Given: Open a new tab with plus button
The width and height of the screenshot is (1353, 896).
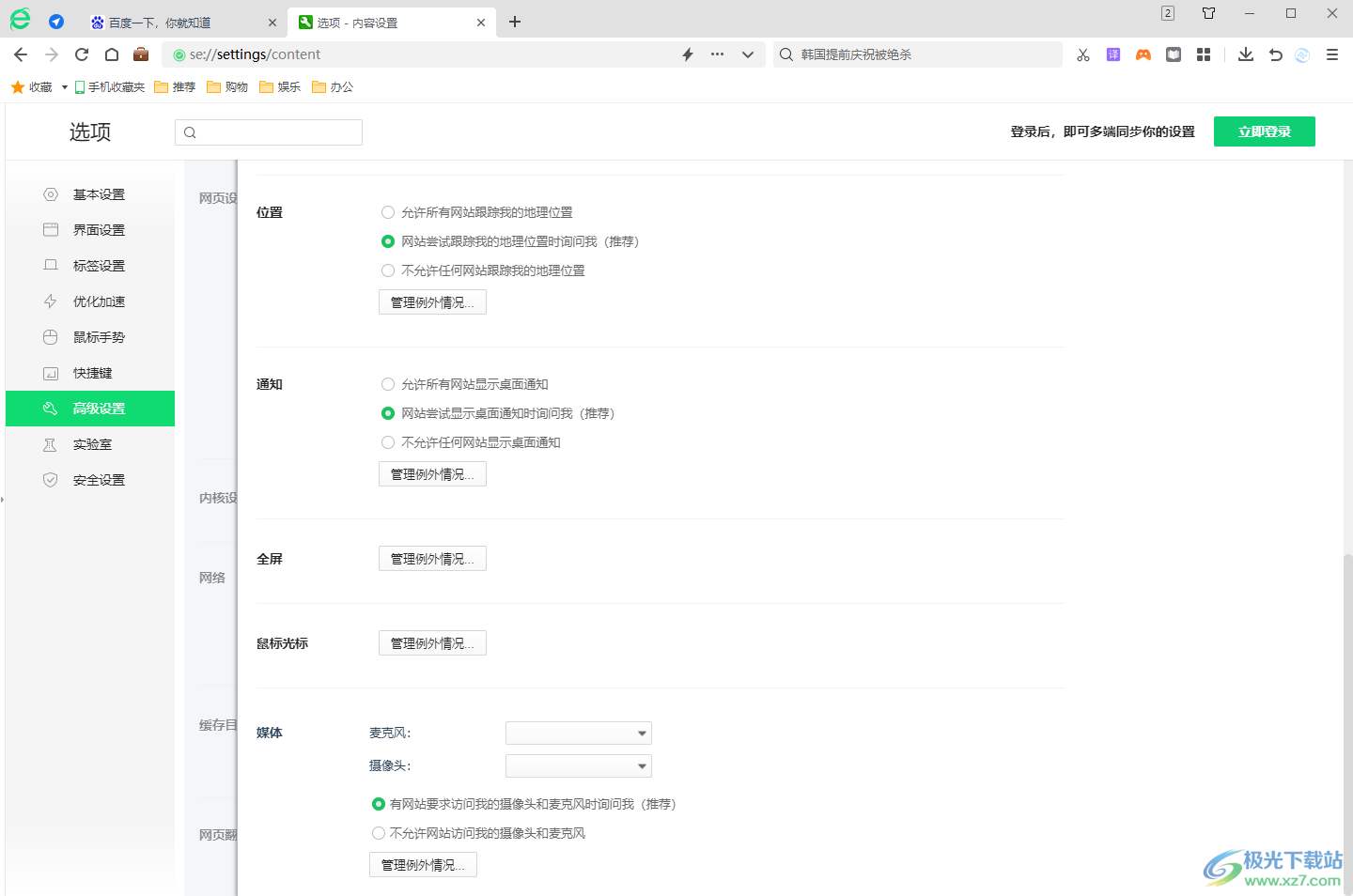Looking at the screenshot, I should pyautogui.click(x=515, y=22).
